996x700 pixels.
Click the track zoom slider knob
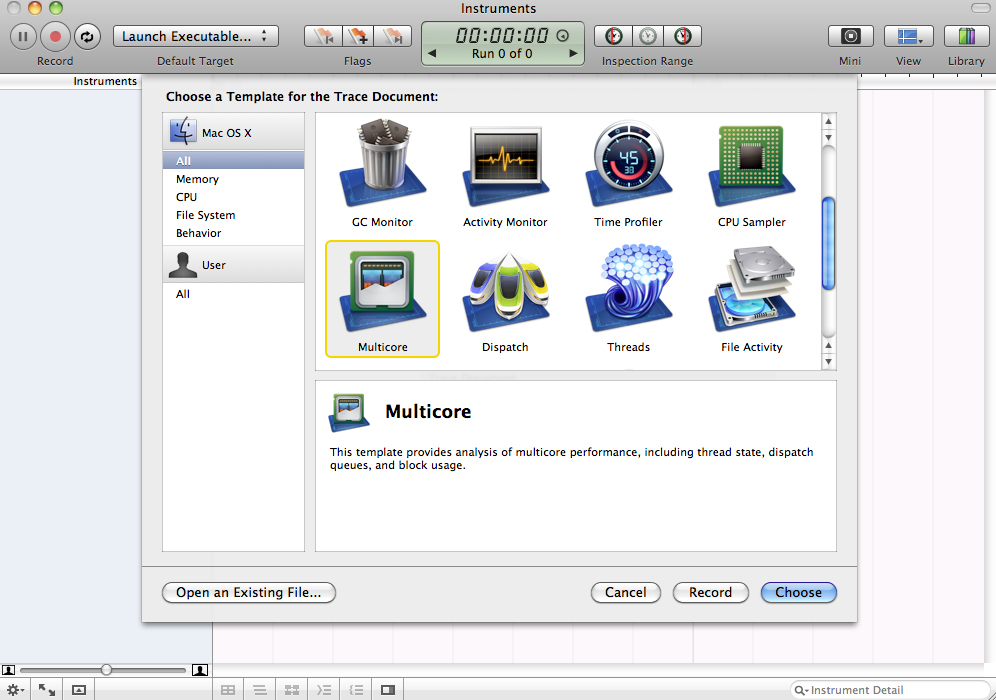click(x=106, y=669)
